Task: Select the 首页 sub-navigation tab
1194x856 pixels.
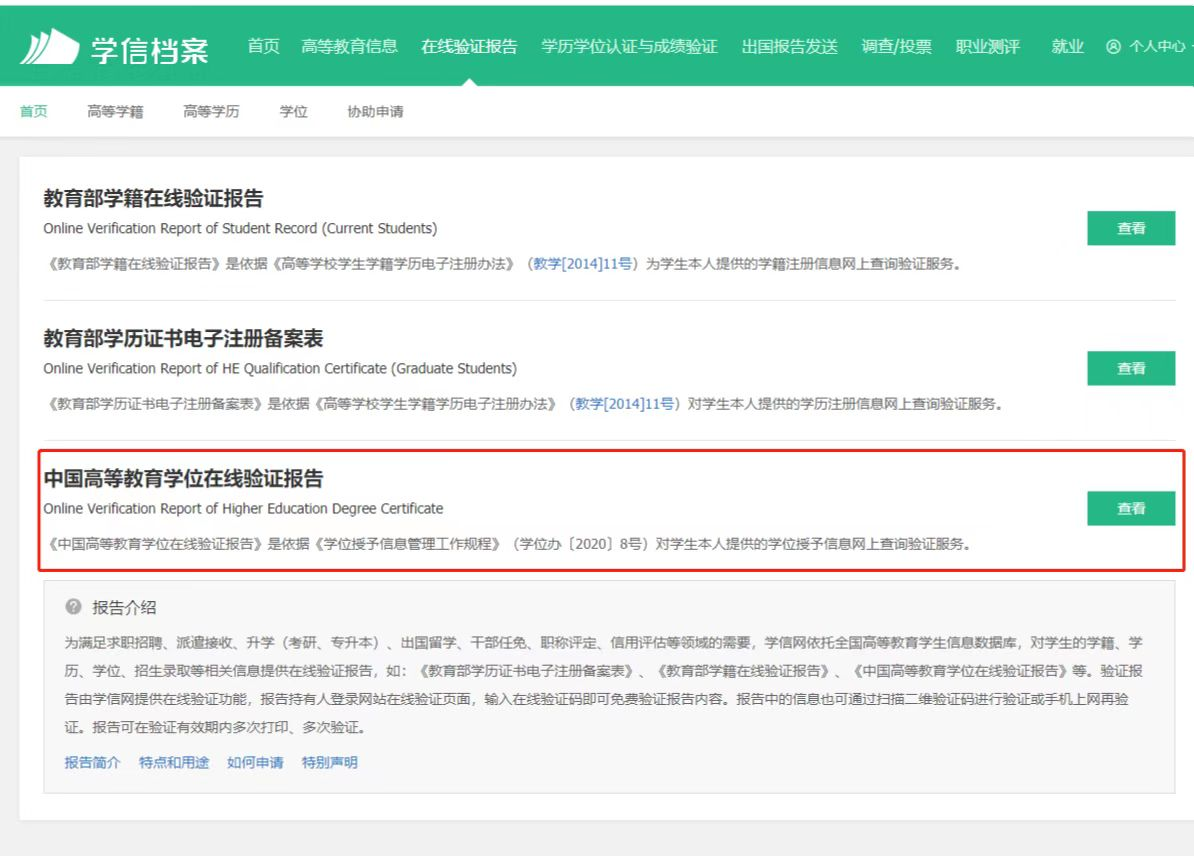Action: (34, 111)
